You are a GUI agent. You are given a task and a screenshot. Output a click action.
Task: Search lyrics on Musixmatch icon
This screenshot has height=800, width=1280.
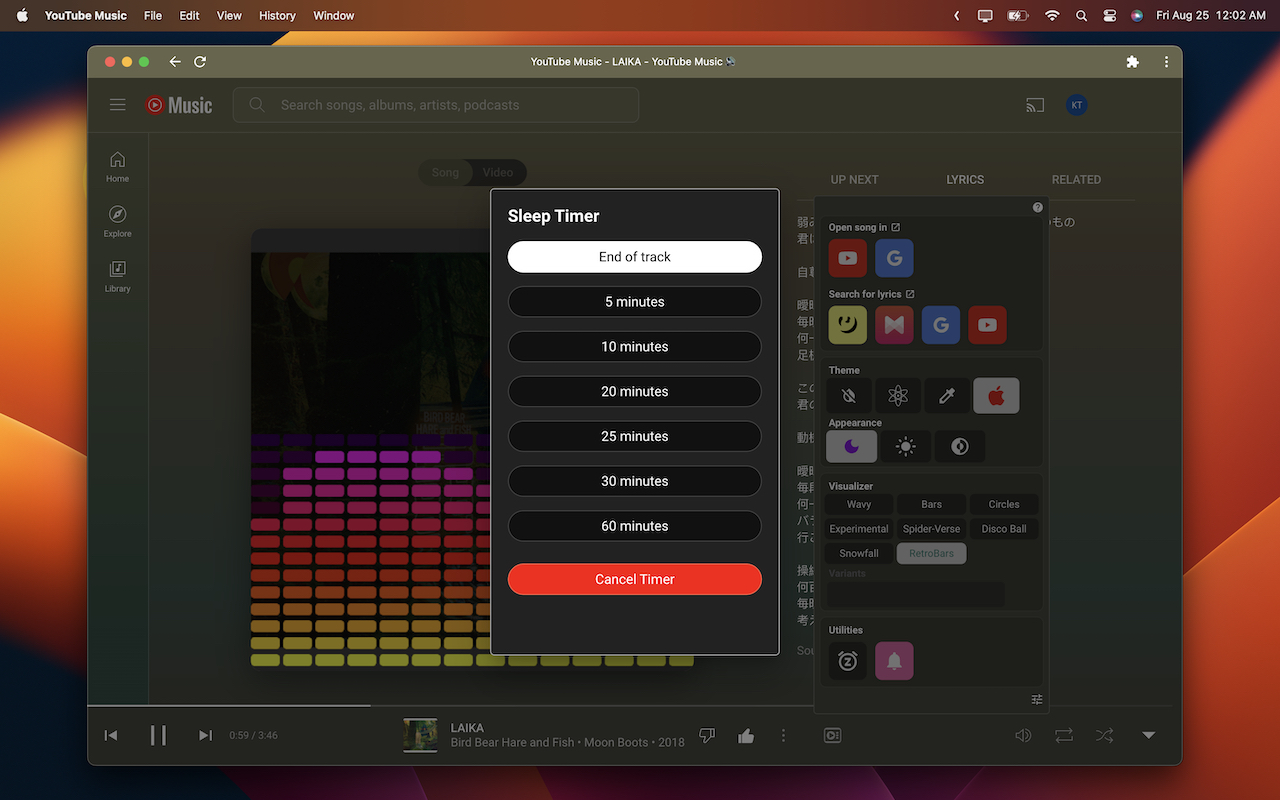894,325
